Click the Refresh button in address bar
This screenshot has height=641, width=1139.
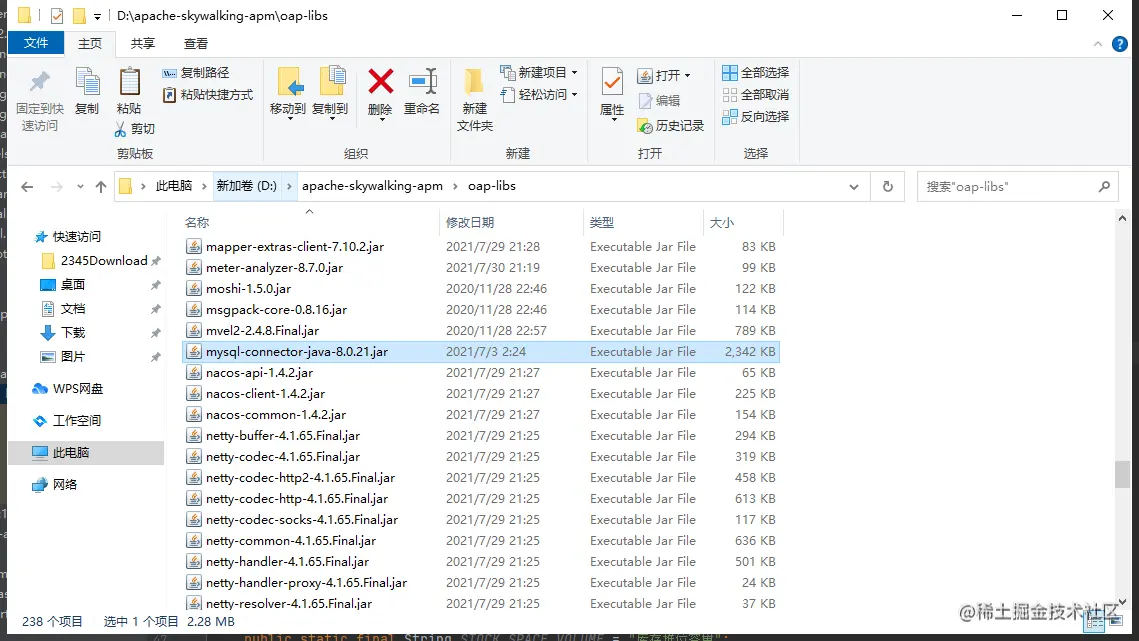pyautogui.click(x=888, y=187)
